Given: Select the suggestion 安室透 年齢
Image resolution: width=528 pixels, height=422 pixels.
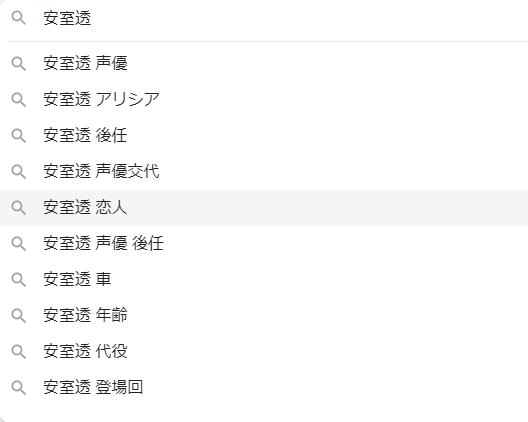Looking at the screenshot, I should [x=264, y=316].
